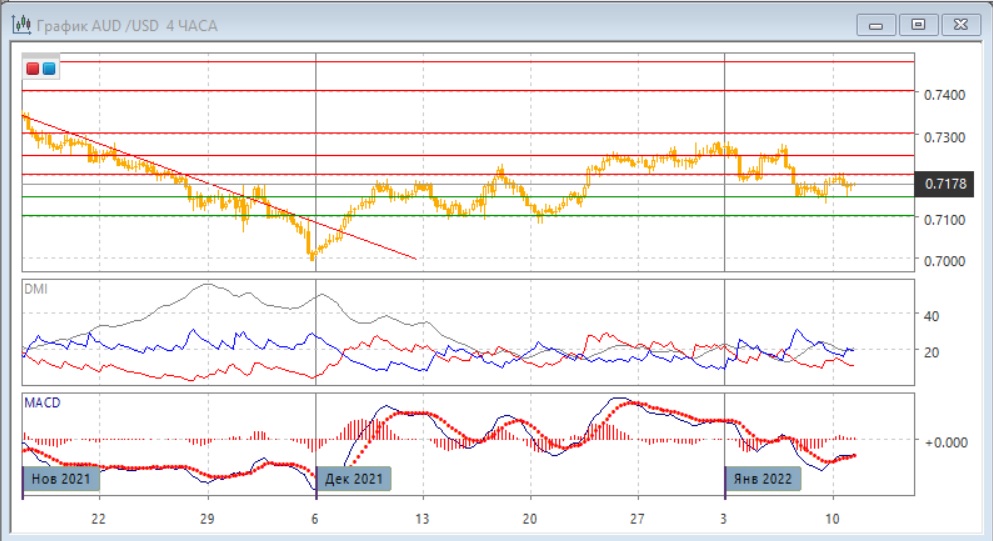Click date 13 on the time axis
Screen dimensions: 993x541
pyautogui.click(x=422, y=519)
